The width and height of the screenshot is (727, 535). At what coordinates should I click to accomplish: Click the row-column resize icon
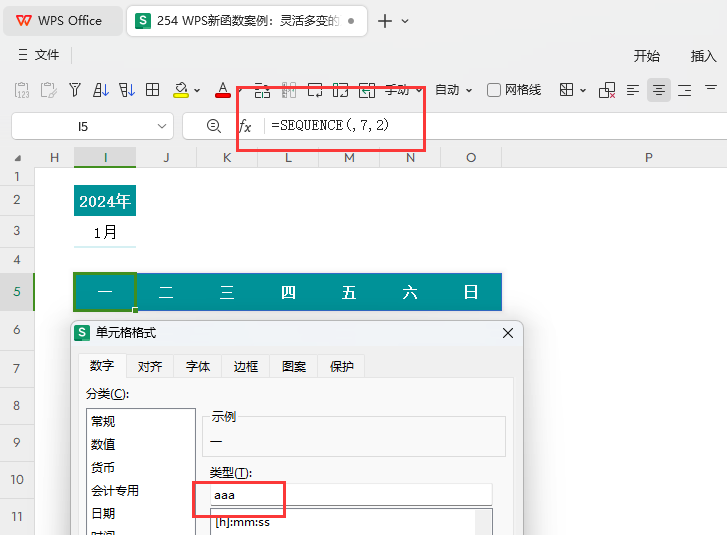(340, 90)
